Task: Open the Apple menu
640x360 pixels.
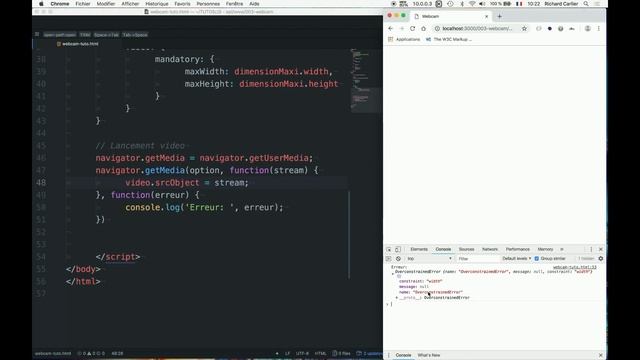Action: click(41, 4)
